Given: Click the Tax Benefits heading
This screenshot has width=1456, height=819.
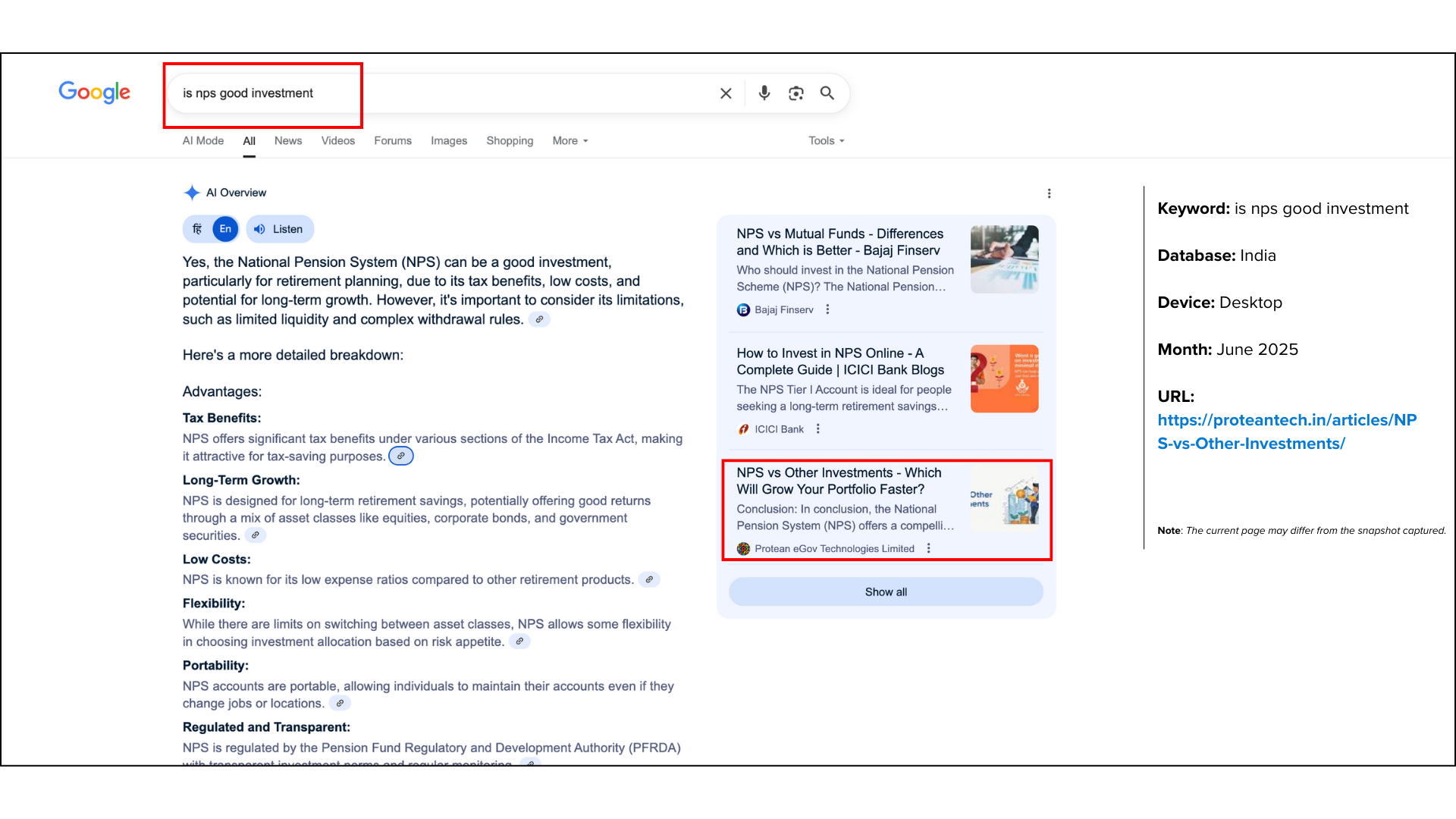Looking at the screenshot, I should [221, 418].
